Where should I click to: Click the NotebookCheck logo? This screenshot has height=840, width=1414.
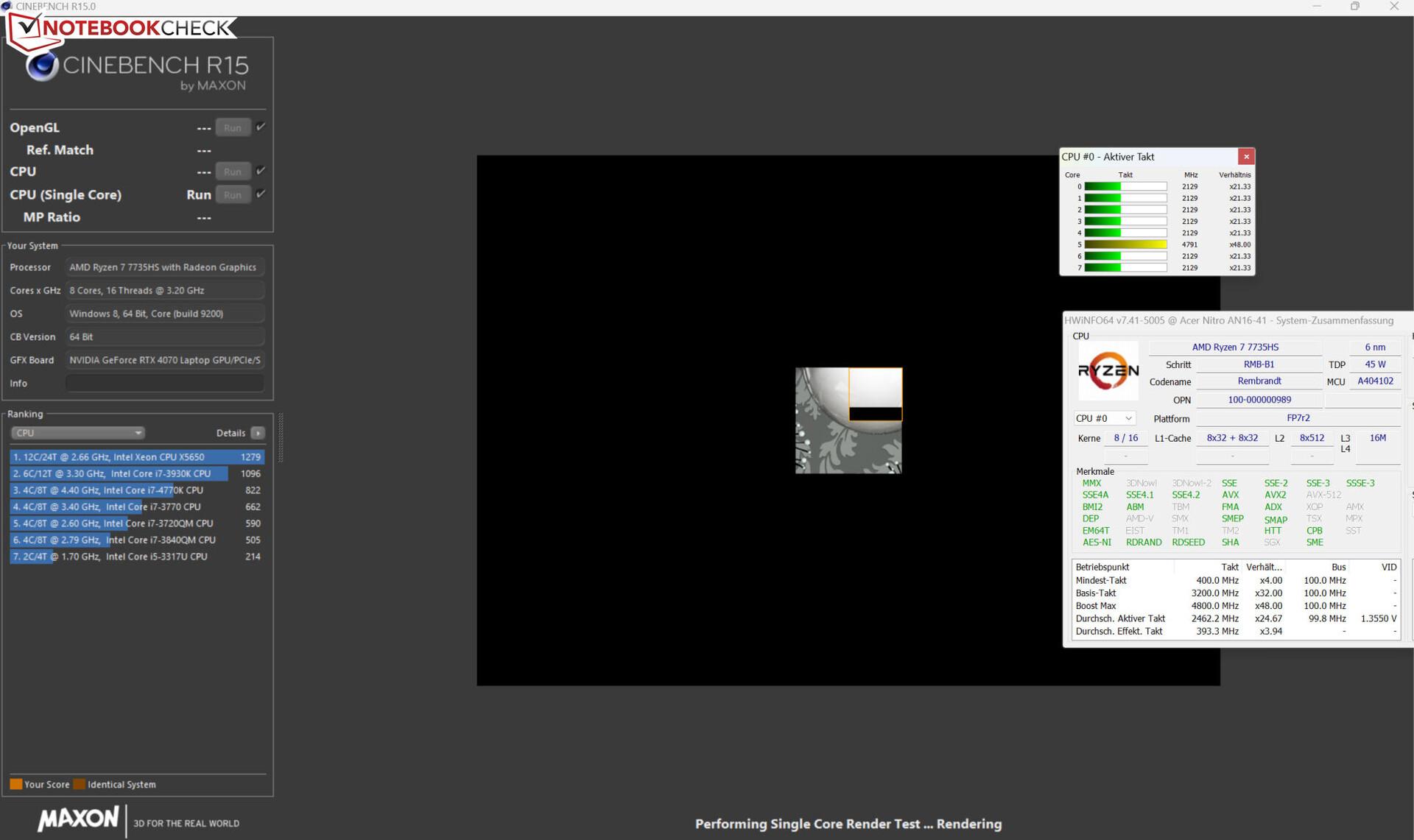(122, 28)
